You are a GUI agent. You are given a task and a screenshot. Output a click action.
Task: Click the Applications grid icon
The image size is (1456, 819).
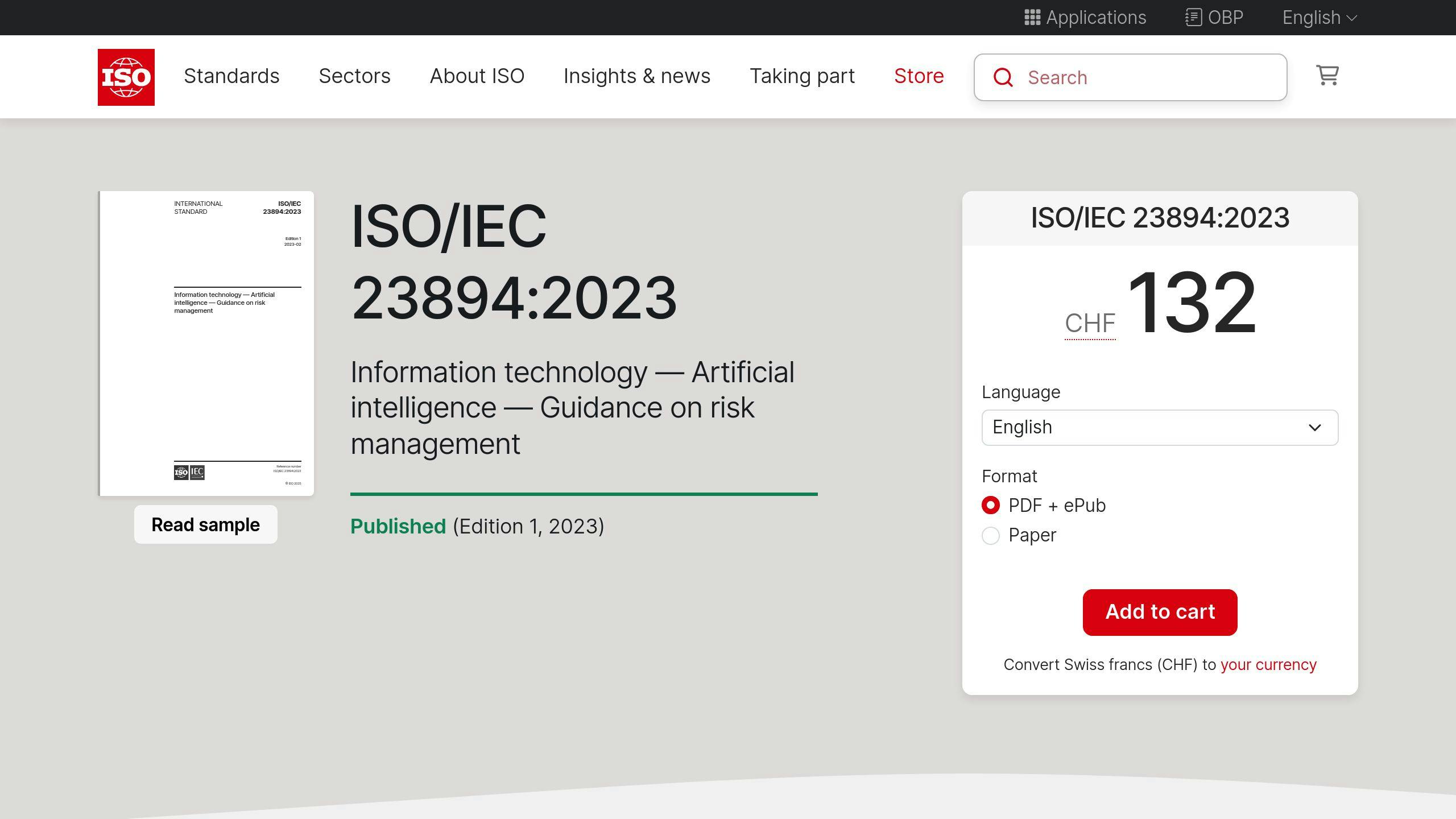pyautogui.click(x=1032, y=18)
